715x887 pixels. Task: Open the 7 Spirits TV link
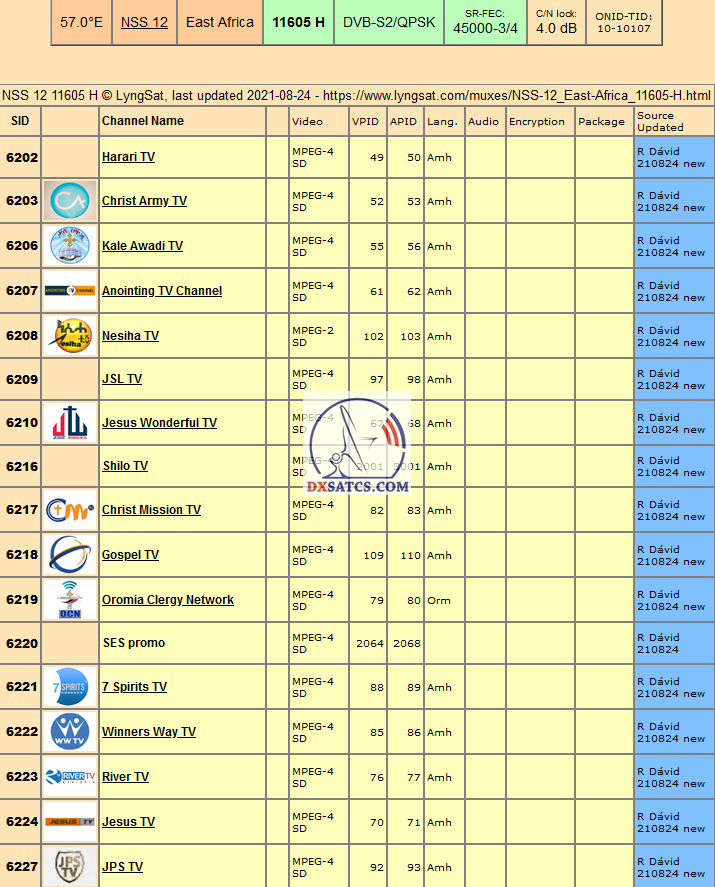(x=134, y=687)
